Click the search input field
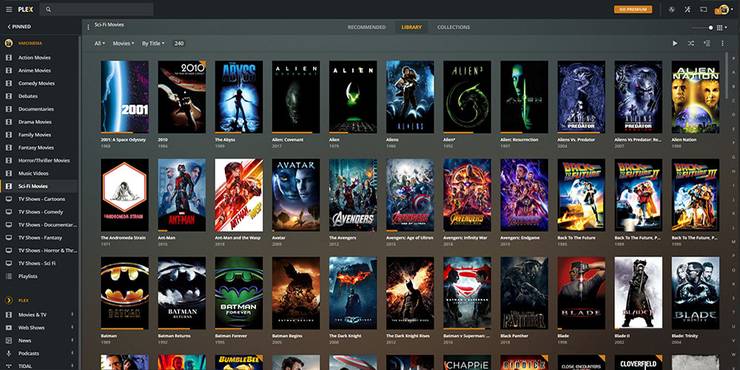Screen dimensions: 740x370 [97, 9]
